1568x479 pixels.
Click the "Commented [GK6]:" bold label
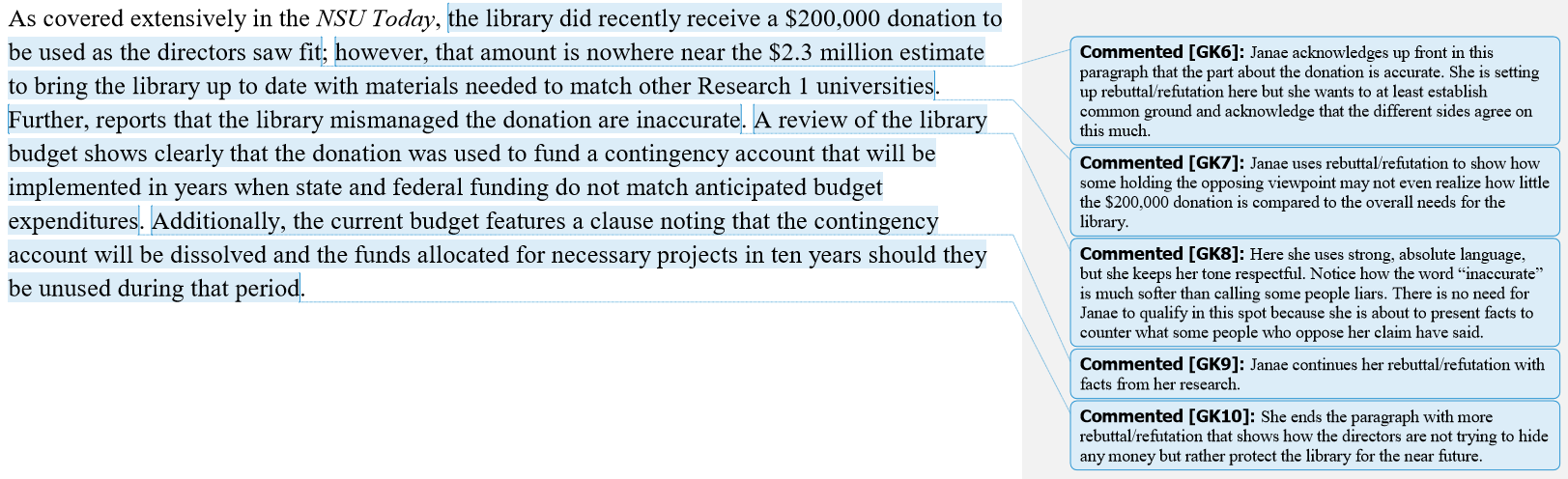(x=1162, y=53)
